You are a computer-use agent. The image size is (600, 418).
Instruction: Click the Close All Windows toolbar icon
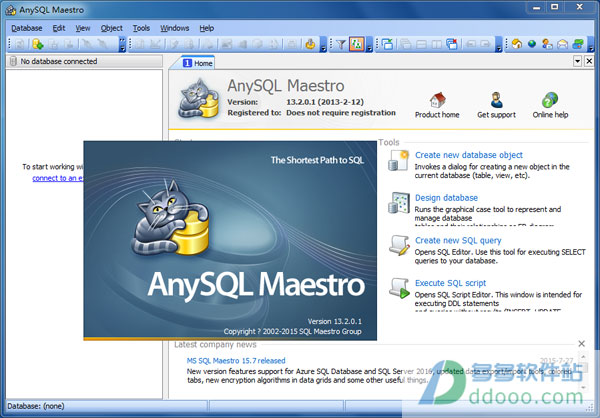point(452,44)
